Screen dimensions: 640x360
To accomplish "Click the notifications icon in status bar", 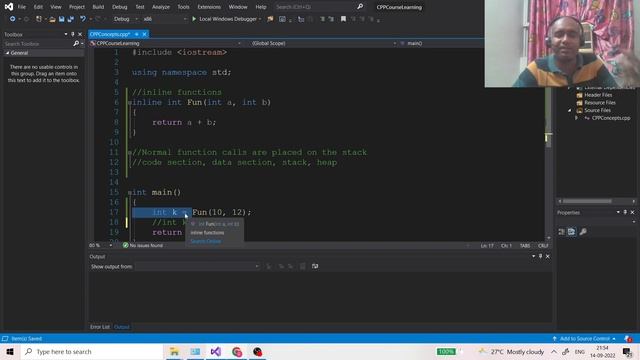I will click(x=628, y=339).
